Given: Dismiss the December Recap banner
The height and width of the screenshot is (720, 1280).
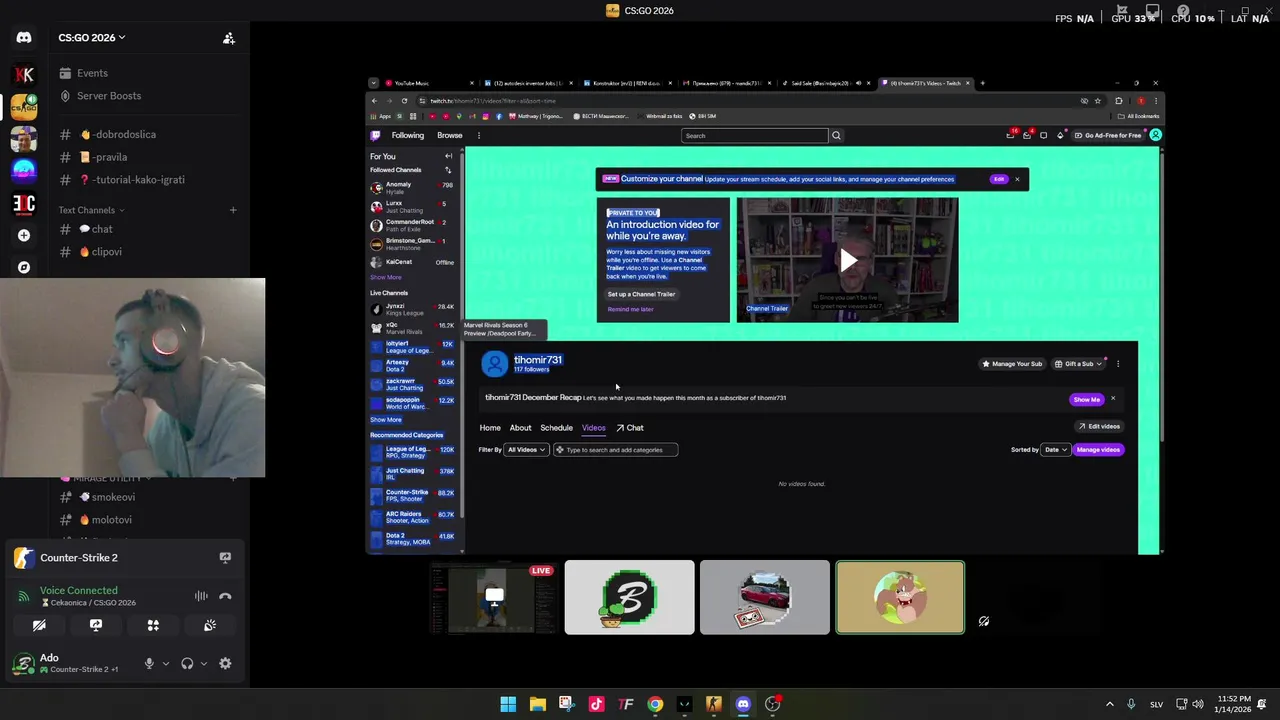Looking at the screenshot, I should pos(1113,399).
